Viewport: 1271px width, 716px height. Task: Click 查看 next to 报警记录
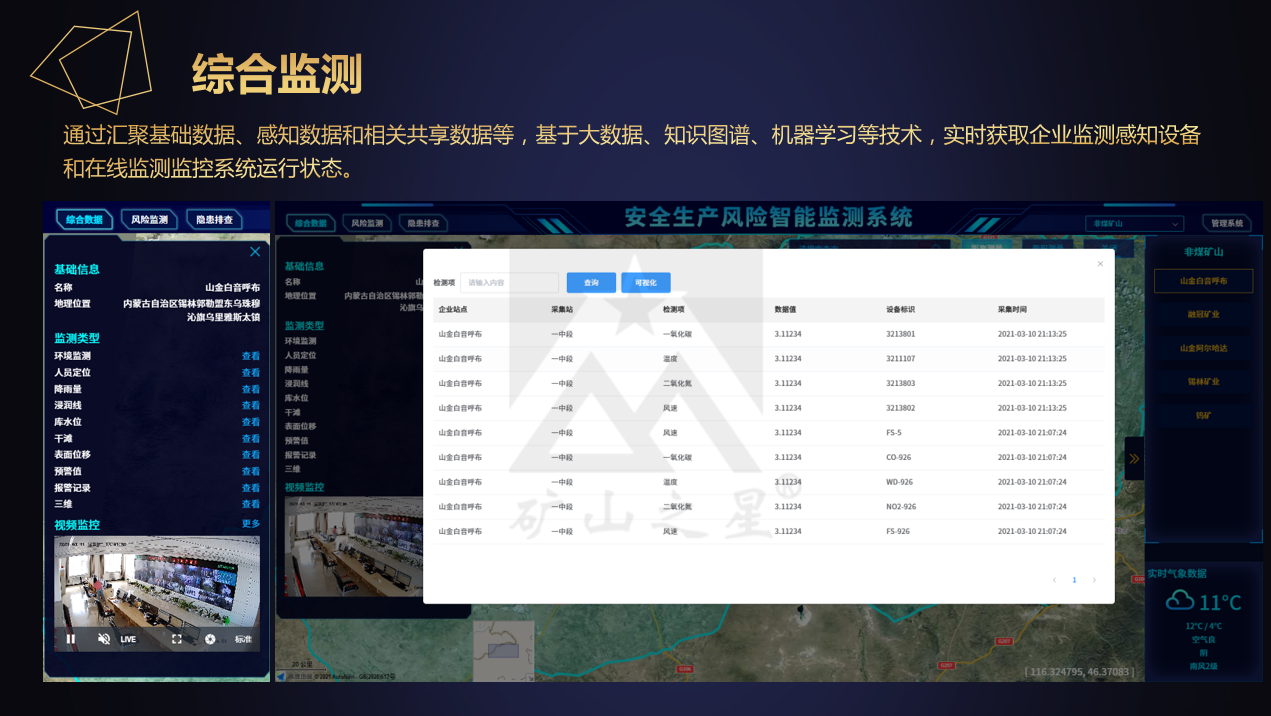point(250,488)
